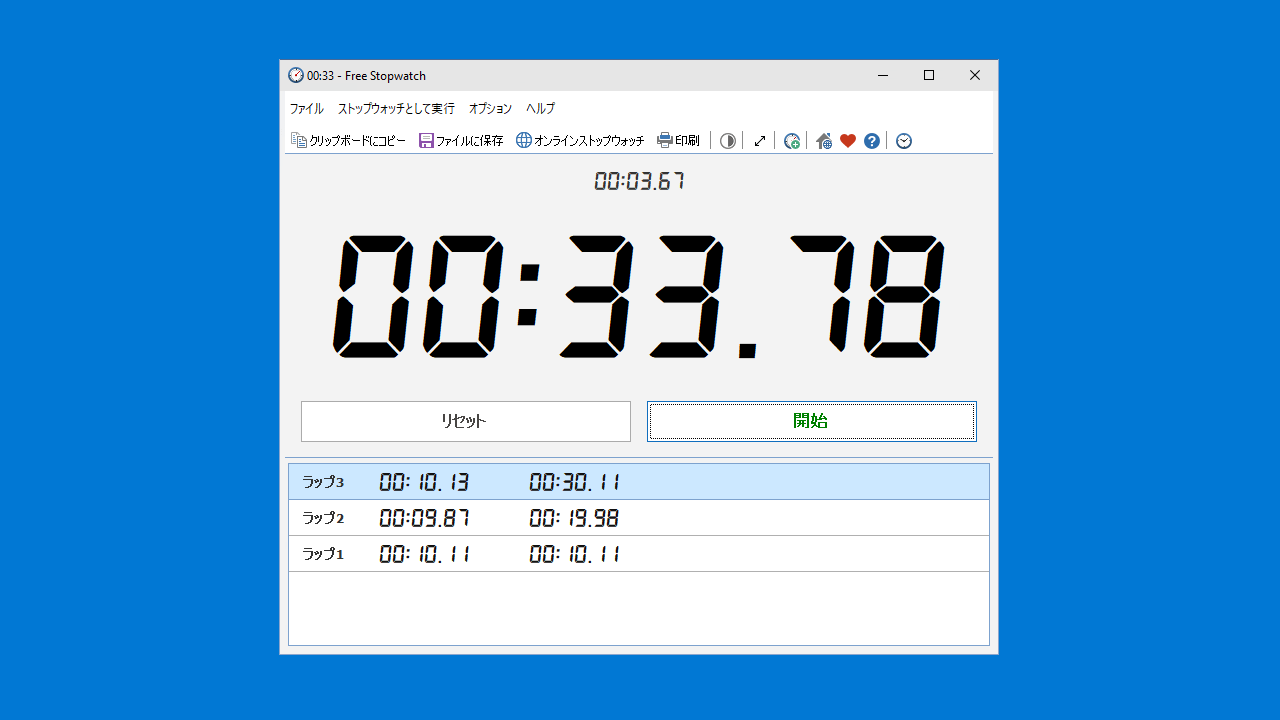Click the globe-plus add stopwatch icon

tap(792, 141)
